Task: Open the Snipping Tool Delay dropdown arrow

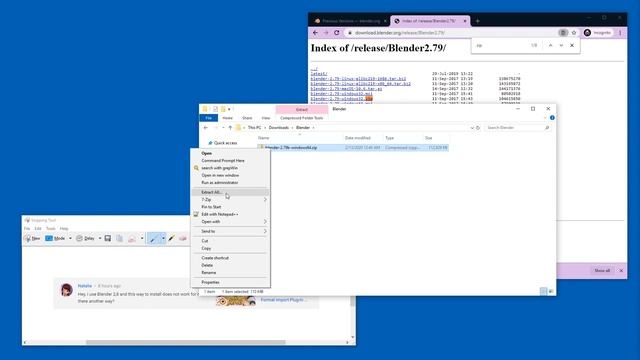Action: (x=100, y=238)
